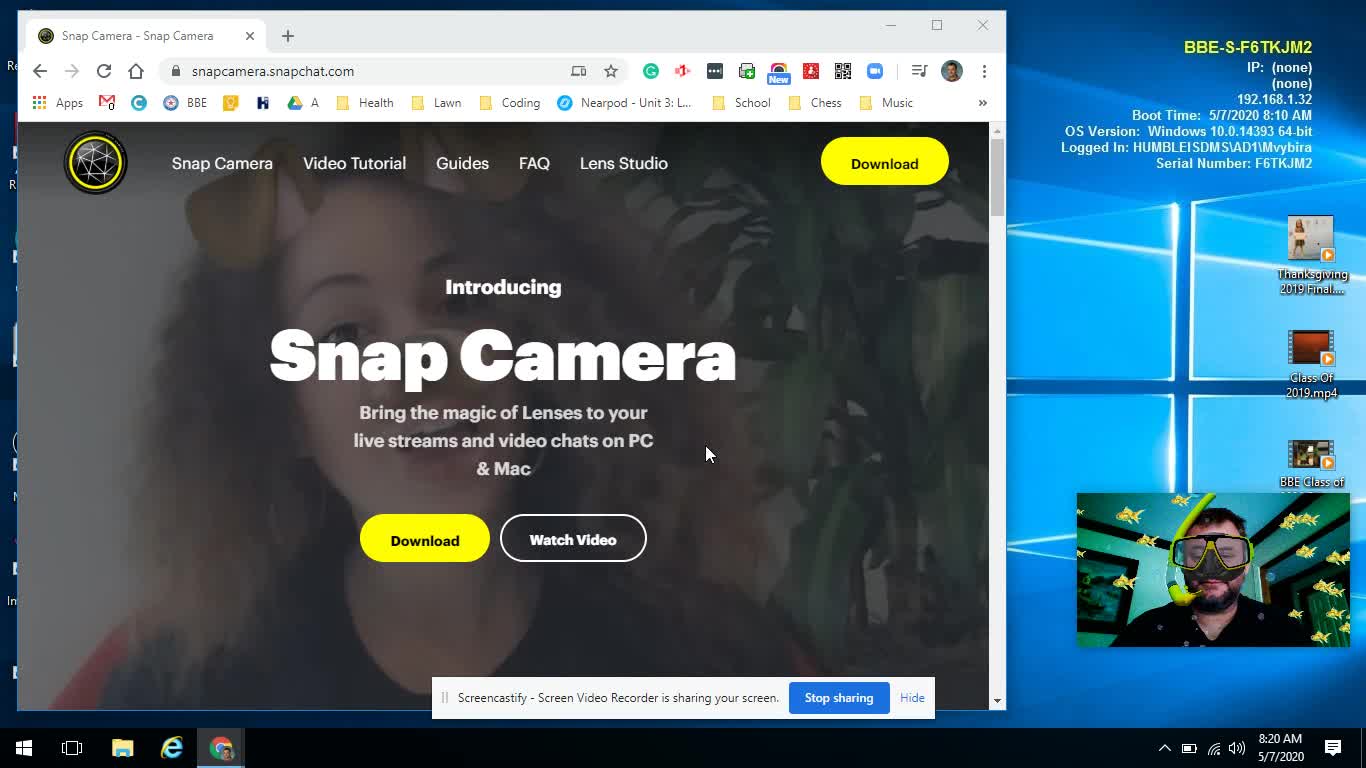Viewport: 1366px width, 768px height.
Task: Open the Lens Studio nav item
Action: tap(624, 163)
